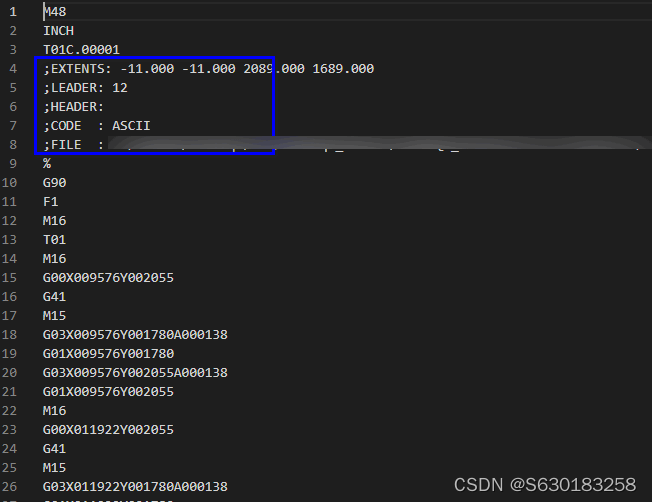Click M15 on line 17
Image resolution: width=652 pixels, height=502 pixels.
(54, 316)
